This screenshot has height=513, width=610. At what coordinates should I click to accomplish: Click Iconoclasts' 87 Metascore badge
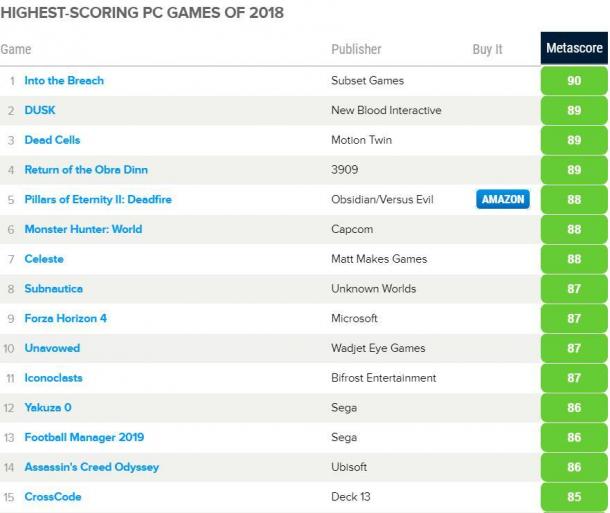[x=574, y=378]
